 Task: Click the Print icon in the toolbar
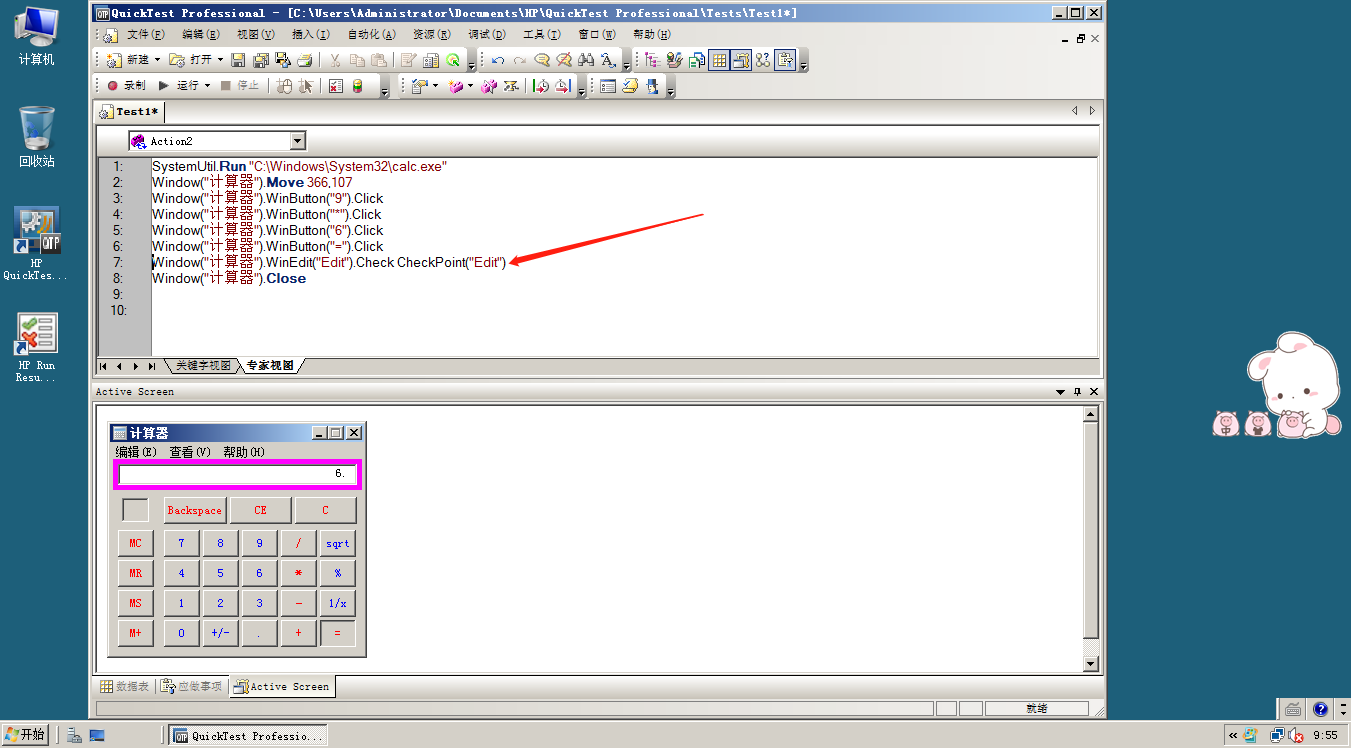(x=304, y=60)
